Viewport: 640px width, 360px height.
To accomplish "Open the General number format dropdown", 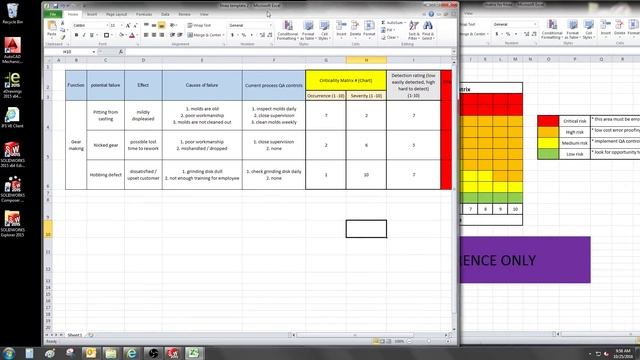I will pos(271,25).
